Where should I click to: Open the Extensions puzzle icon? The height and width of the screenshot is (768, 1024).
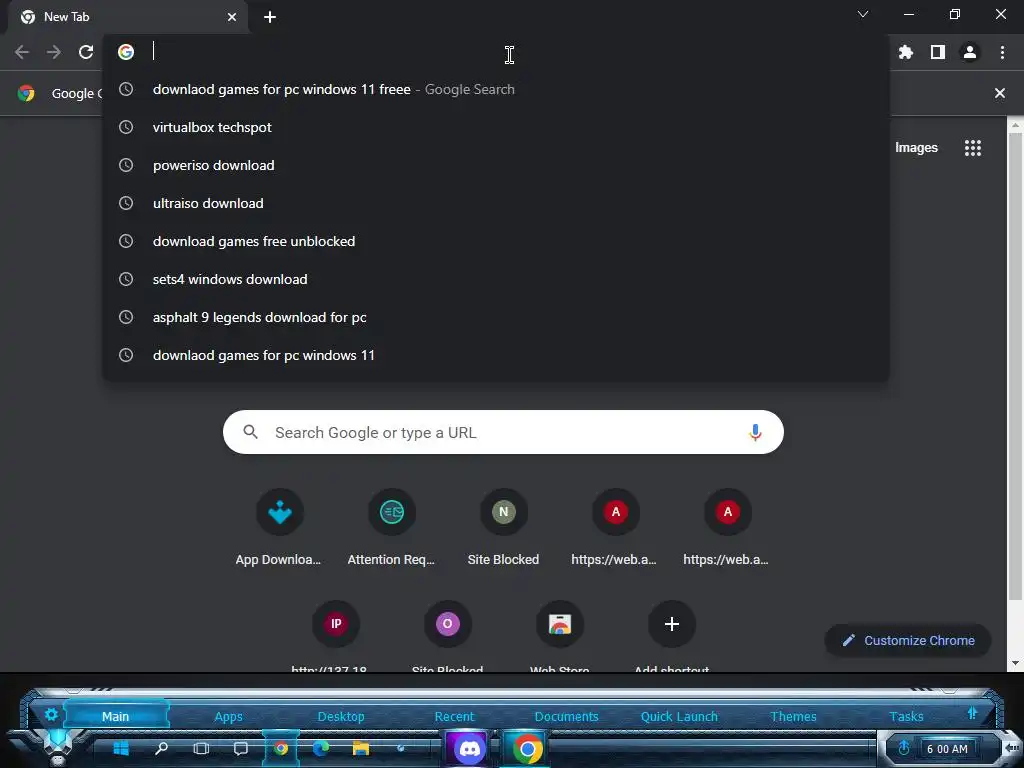tap(906, 52)
